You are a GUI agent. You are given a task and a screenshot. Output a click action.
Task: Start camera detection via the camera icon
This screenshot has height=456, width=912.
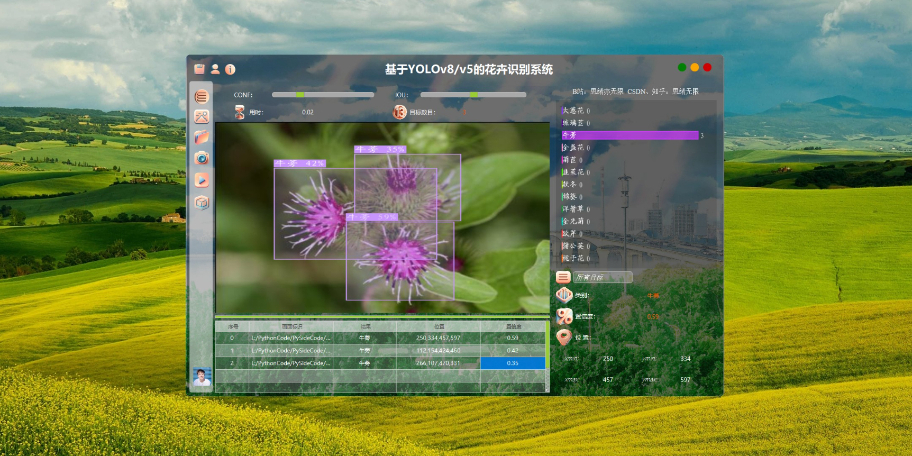click(x=202, y=158)
